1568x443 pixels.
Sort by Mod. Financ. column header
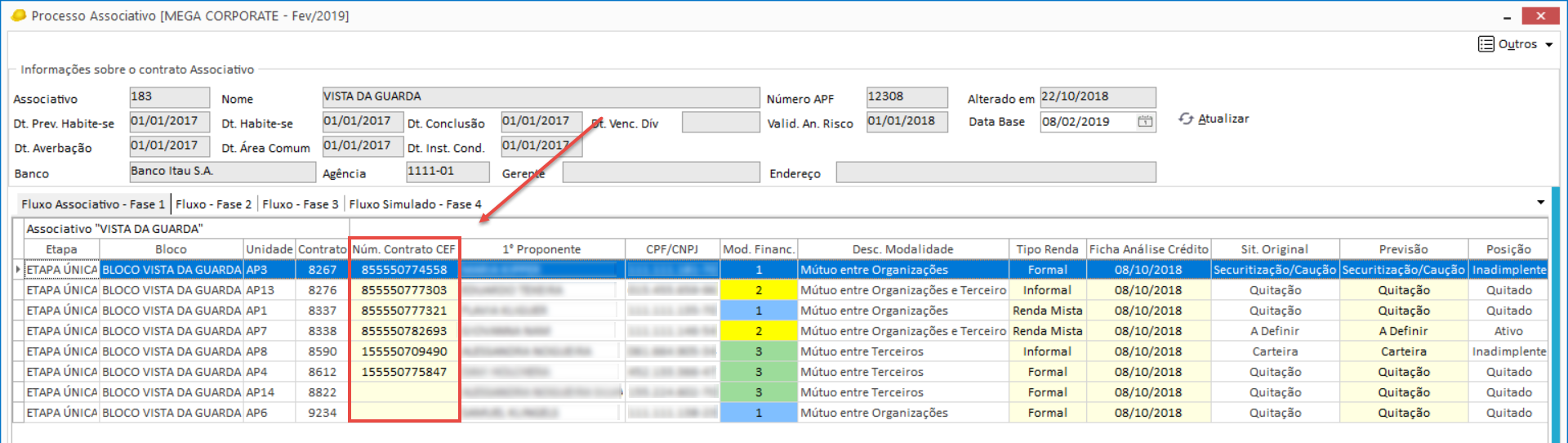759,249
